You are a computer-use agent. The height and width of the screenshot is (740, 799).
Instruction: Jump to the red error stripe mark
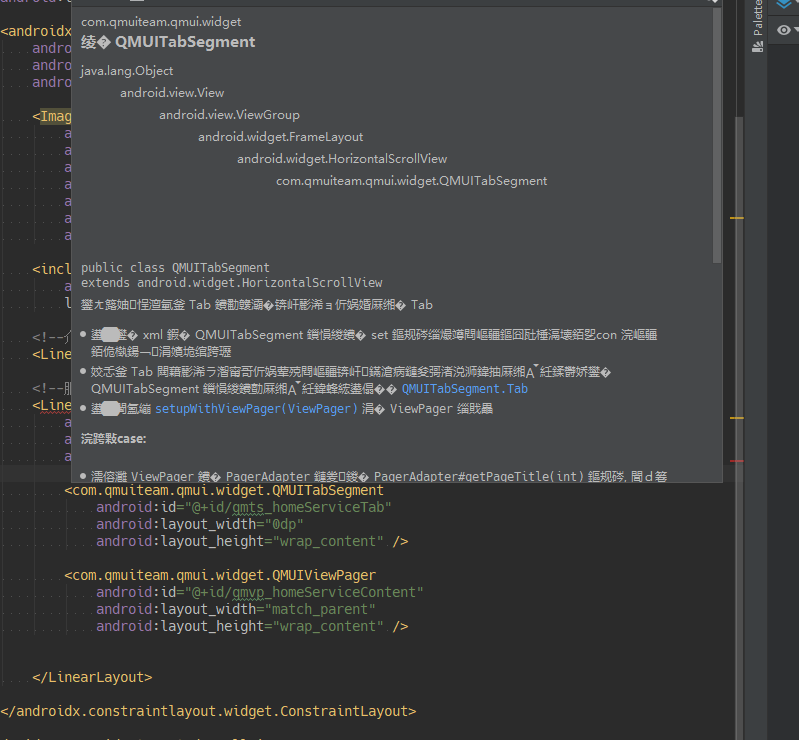[736, 461]
